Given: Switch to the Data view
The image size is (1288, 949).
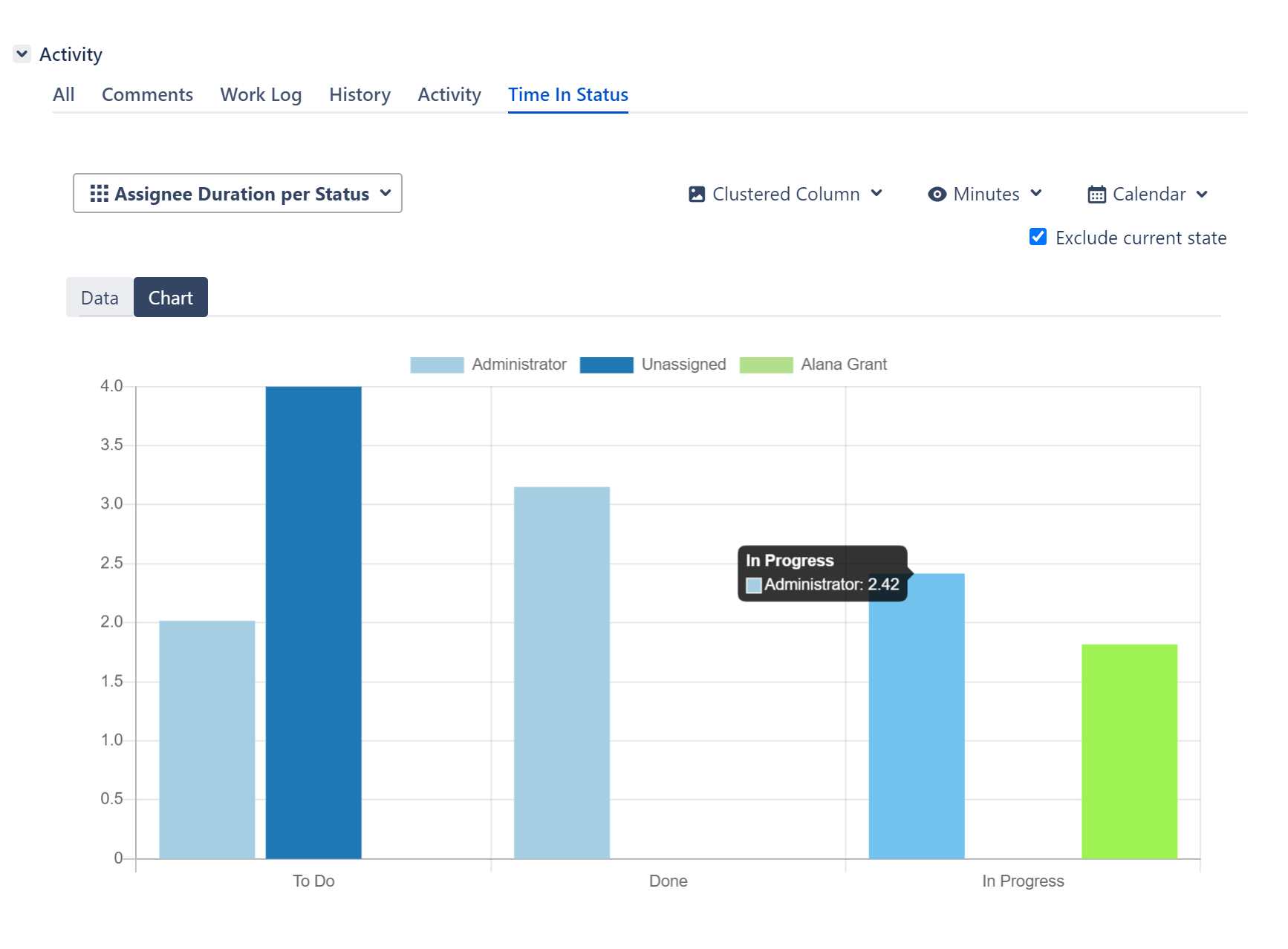Looking at the screenshot, I should (100, 298).
